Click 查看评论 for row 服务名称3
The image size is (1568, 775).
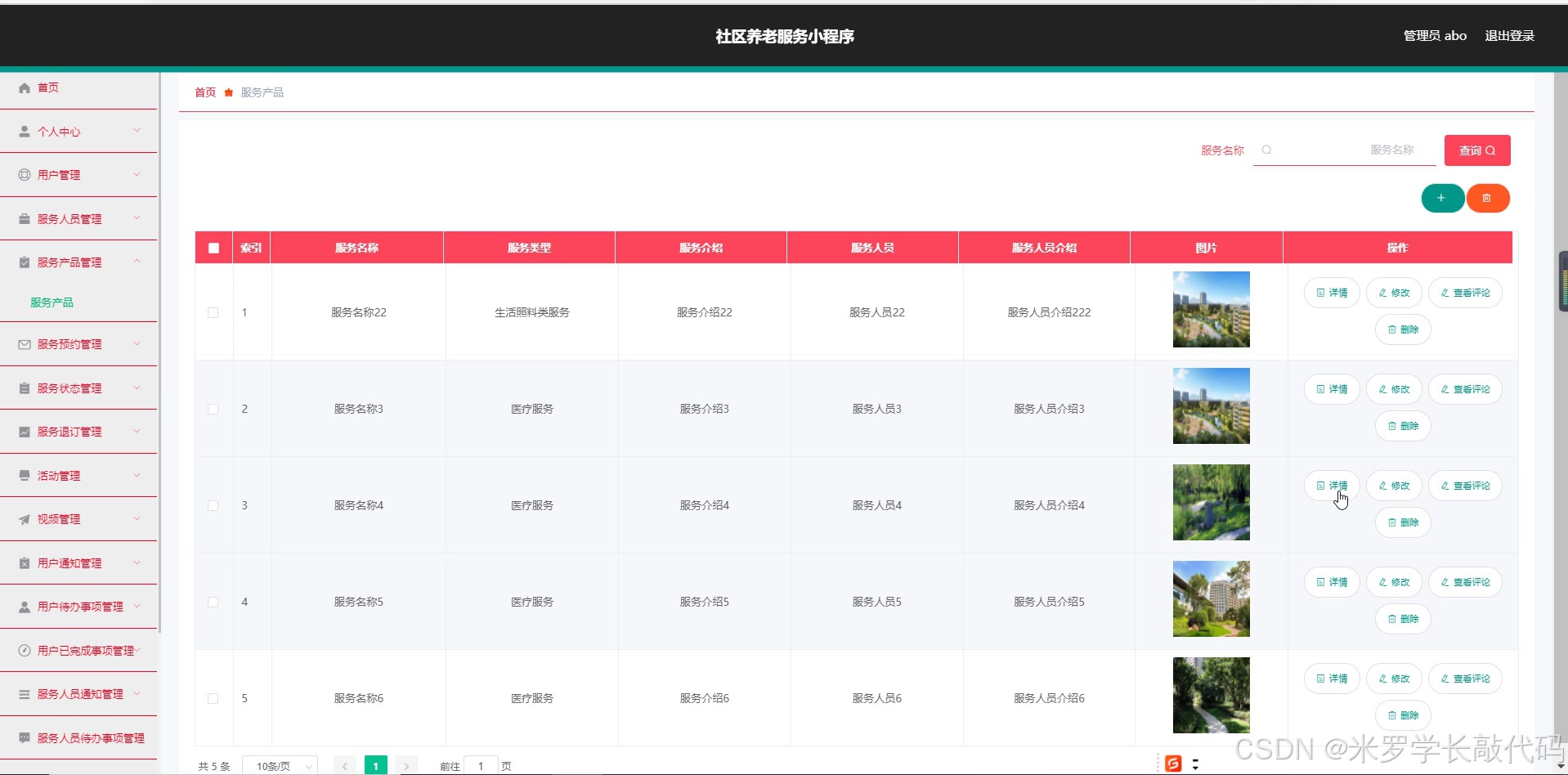tap(1465, 389)
